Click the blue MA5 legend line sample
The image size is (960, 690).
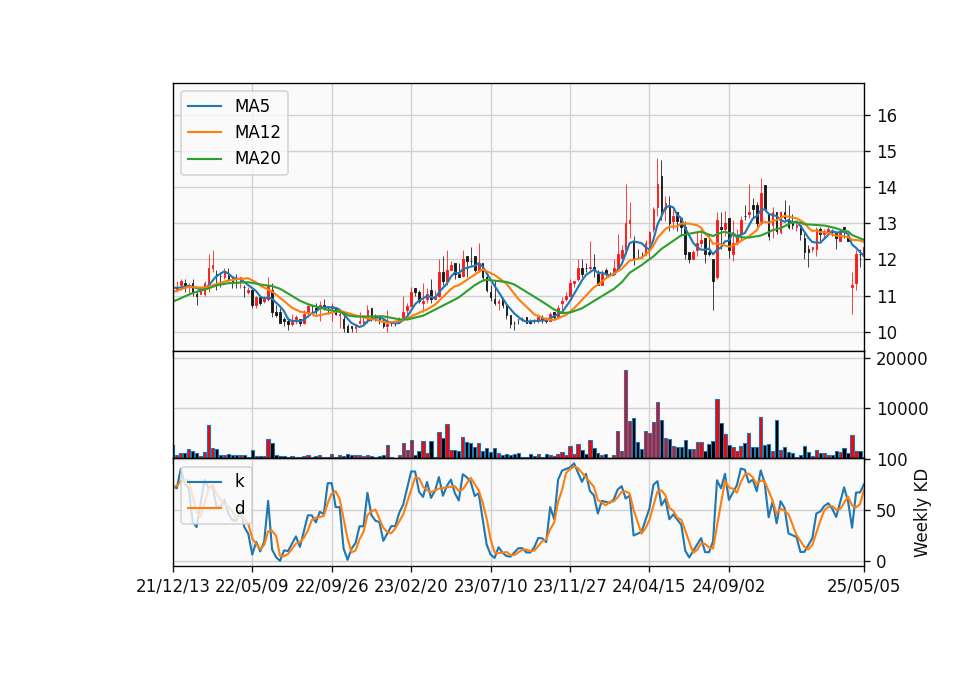(204, 106)
